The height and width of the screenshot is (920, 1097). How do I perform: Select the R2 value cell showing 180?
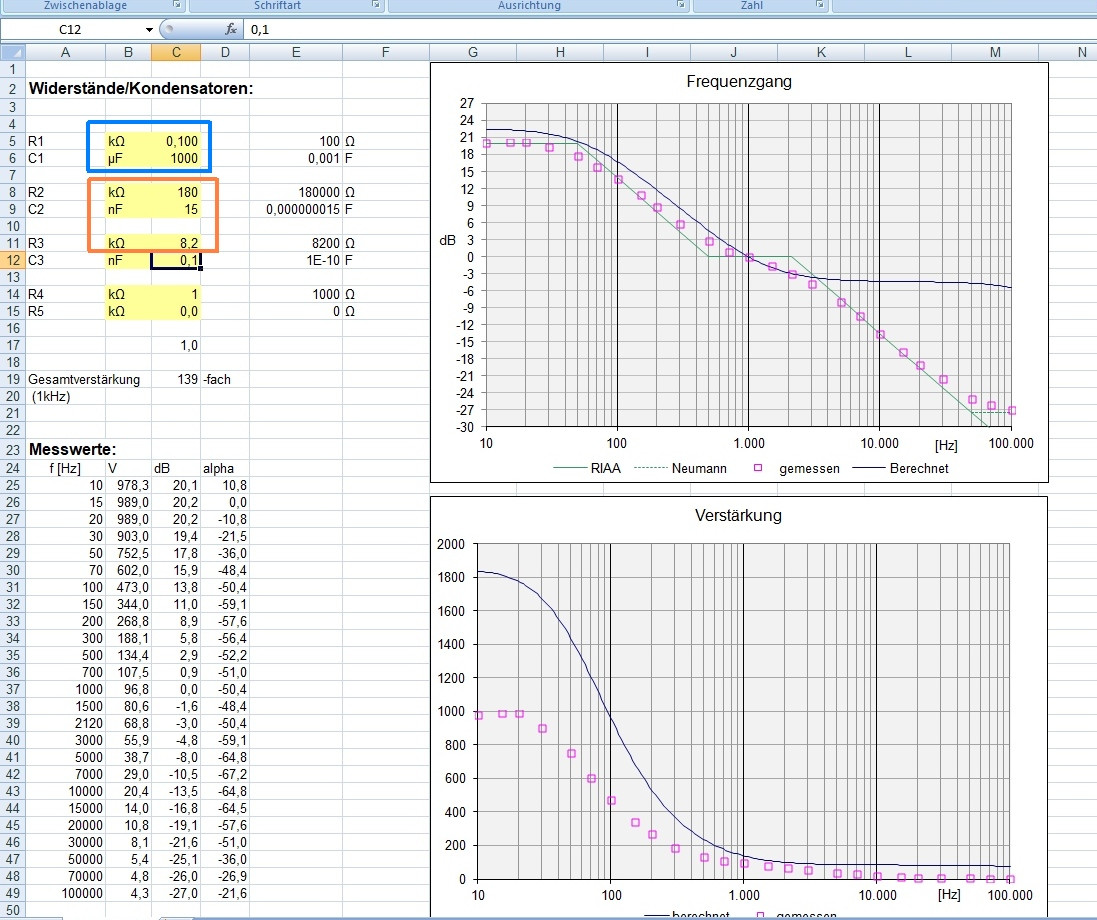pyautogui.click(x=176, y=192)
